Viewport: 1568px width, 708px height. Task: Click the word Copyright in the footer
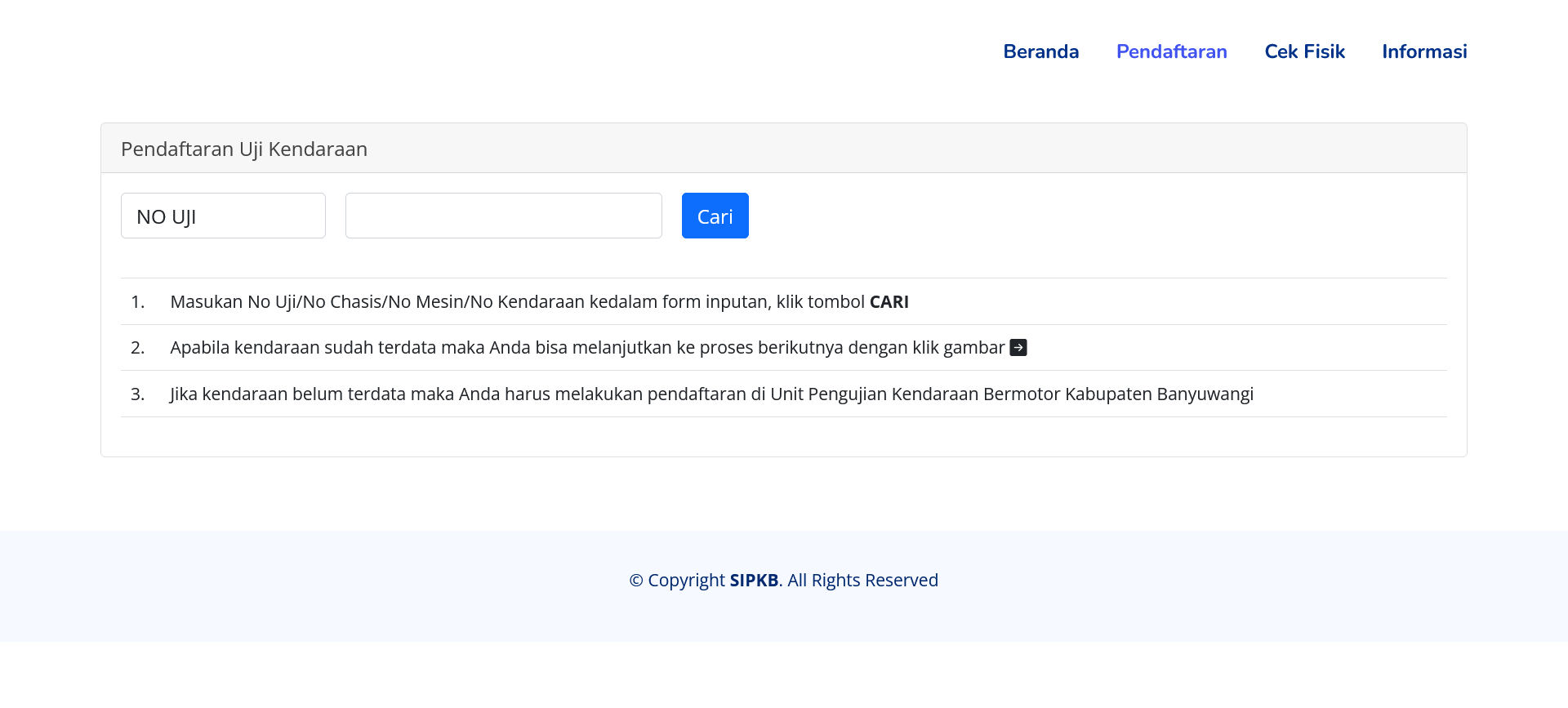[686, 581]
